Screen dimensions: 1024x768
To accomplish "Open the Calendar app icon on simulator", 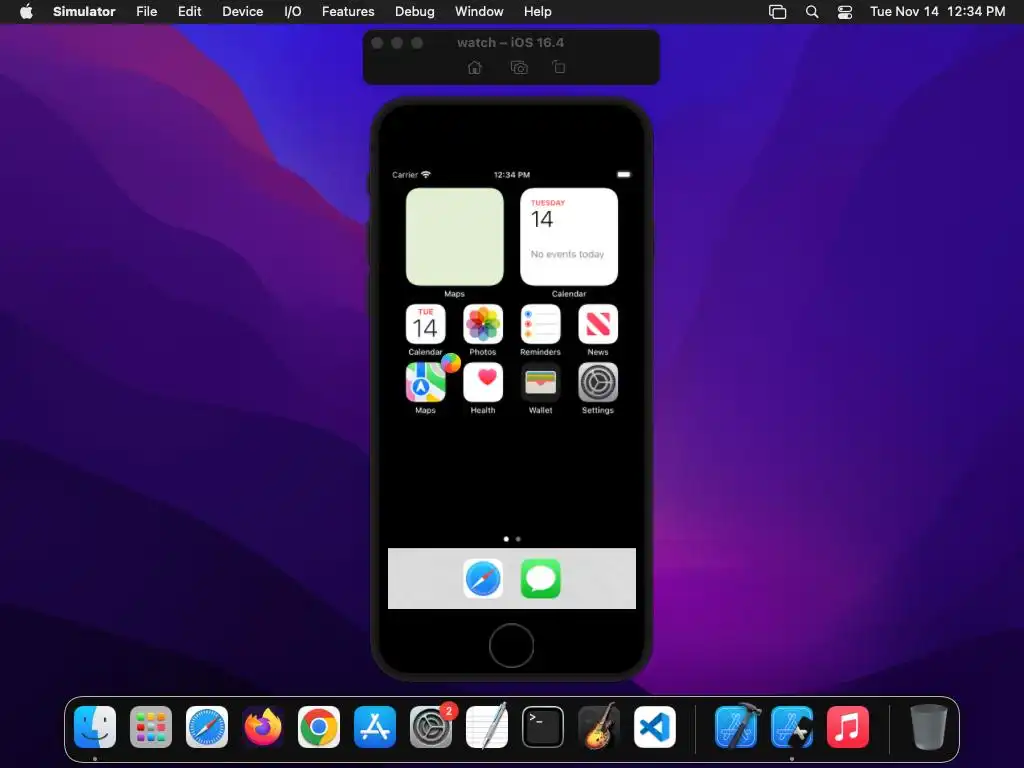I will coord(425,324).
